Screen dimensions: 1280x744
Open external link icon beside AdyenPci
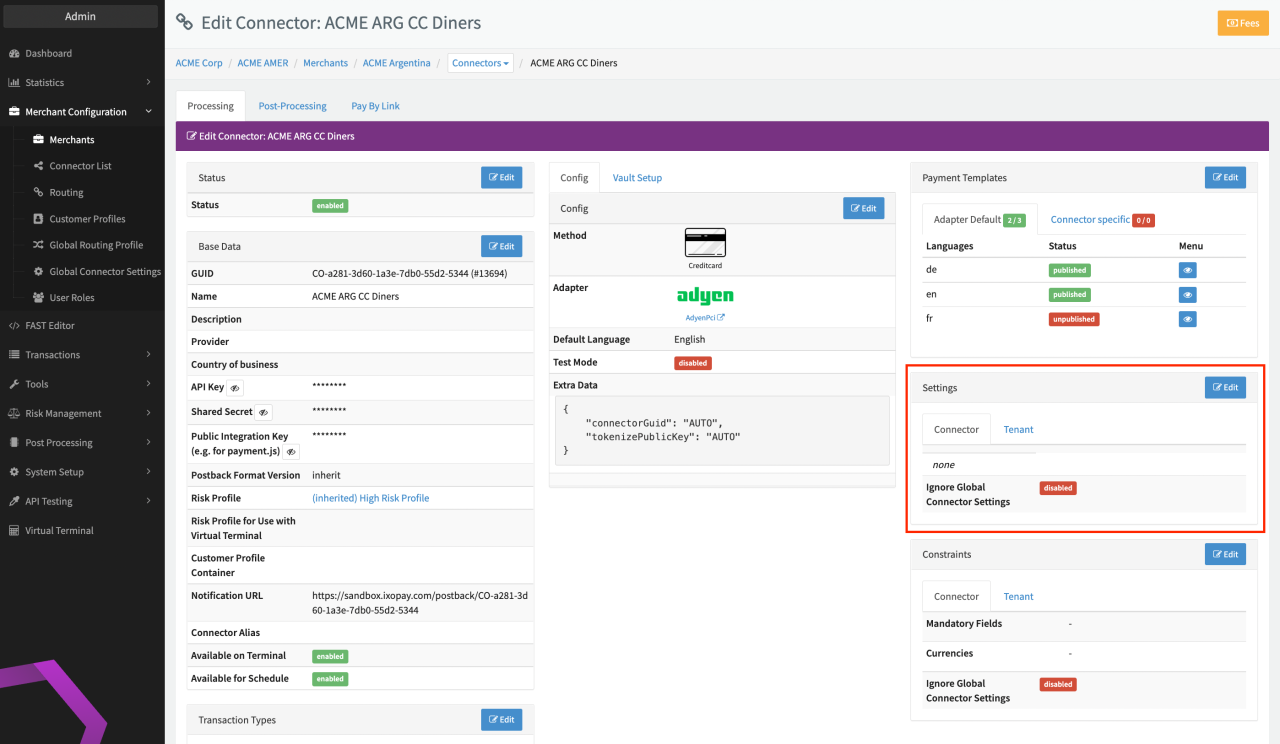721,317
